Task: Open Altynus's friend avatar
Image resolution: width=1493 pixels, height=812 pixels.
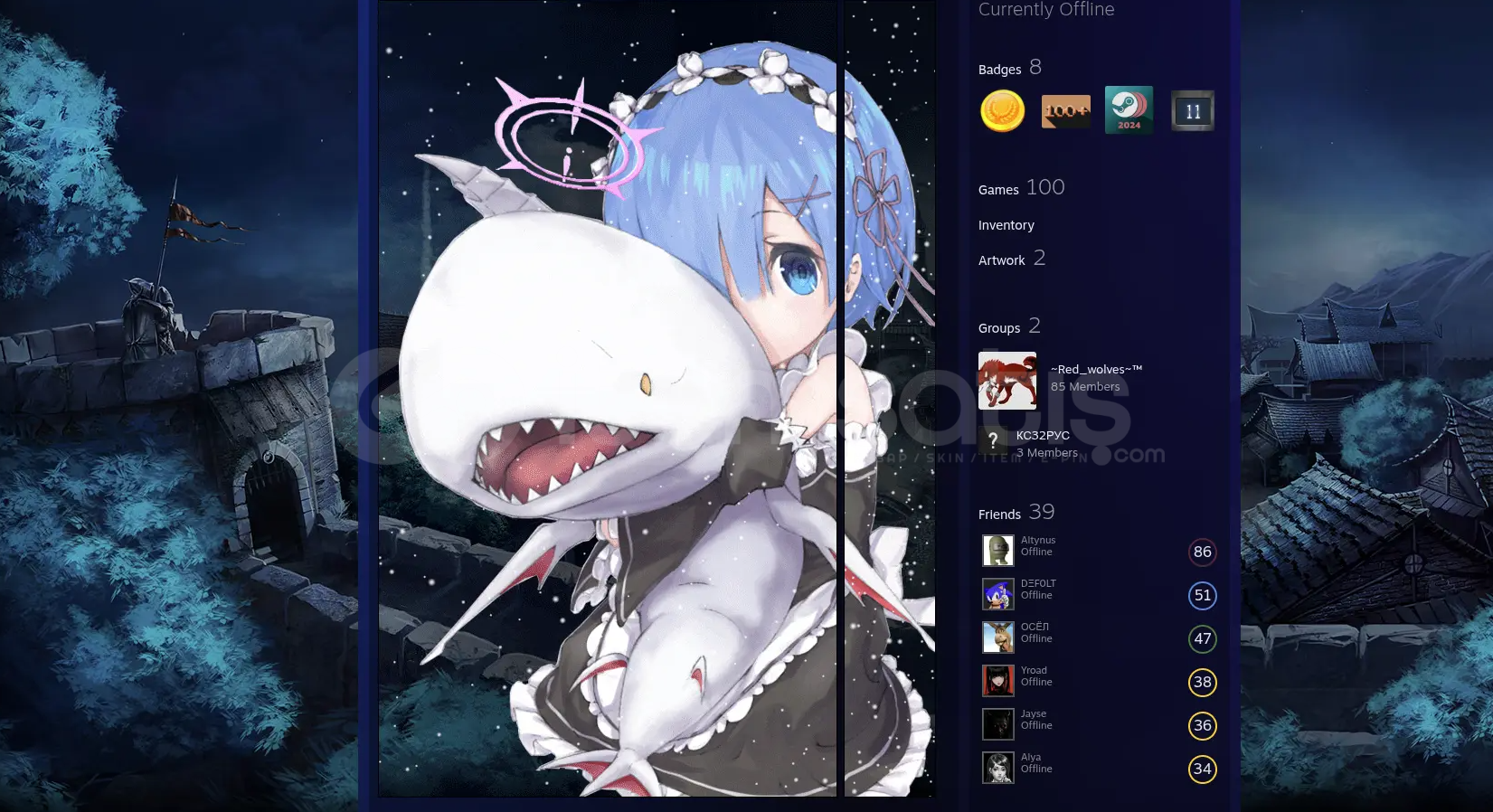Action: tap(998, 551)
